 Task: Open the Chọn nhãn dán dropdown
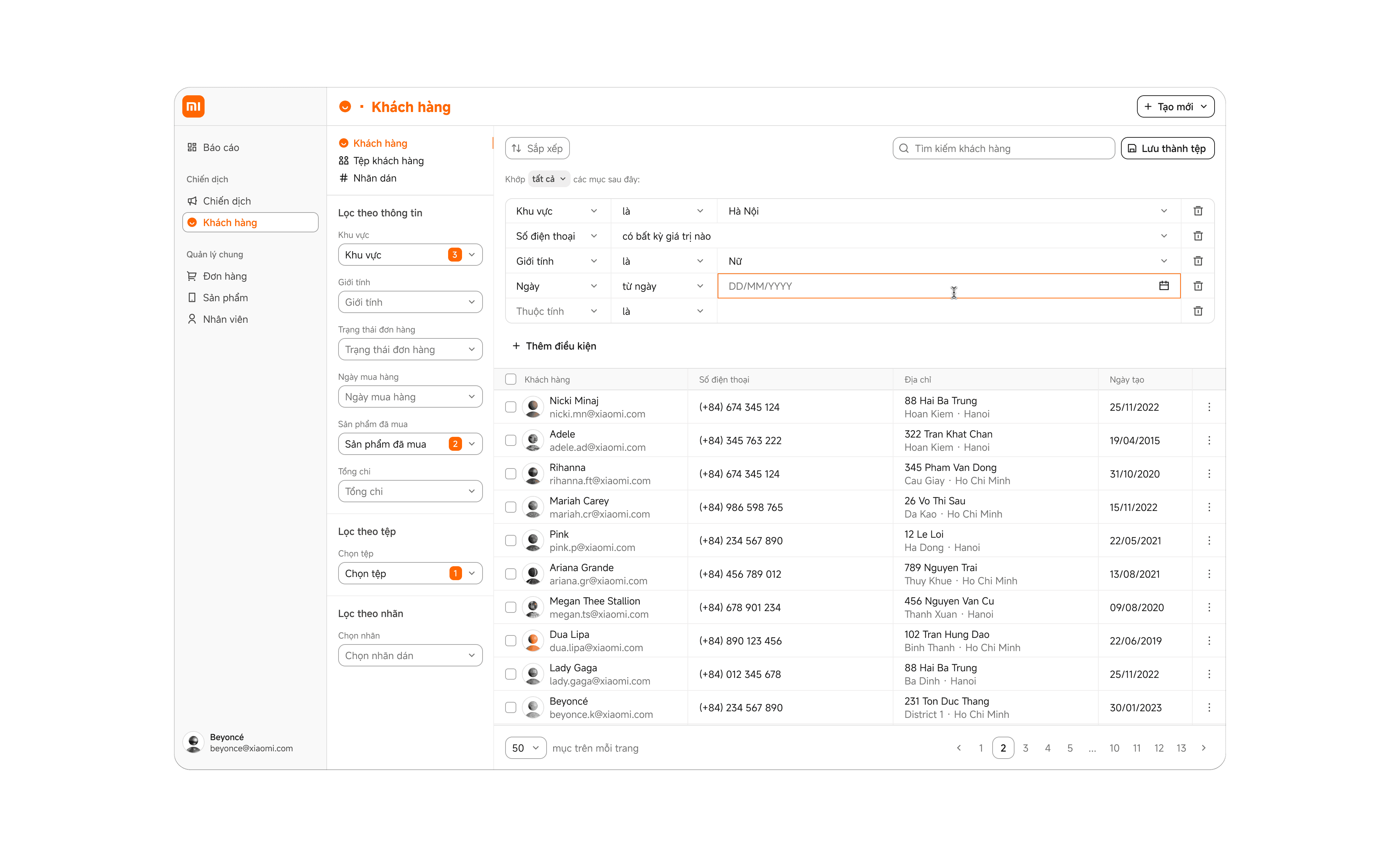[409, 655]
